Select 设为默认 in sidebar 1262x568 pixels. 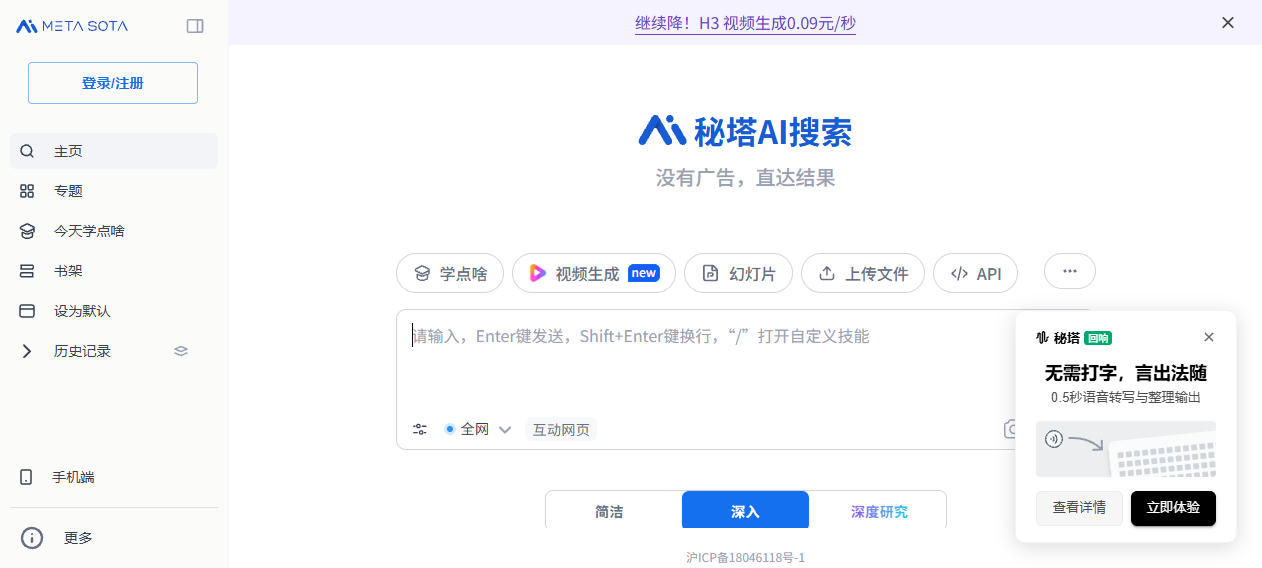coord(114,311)
